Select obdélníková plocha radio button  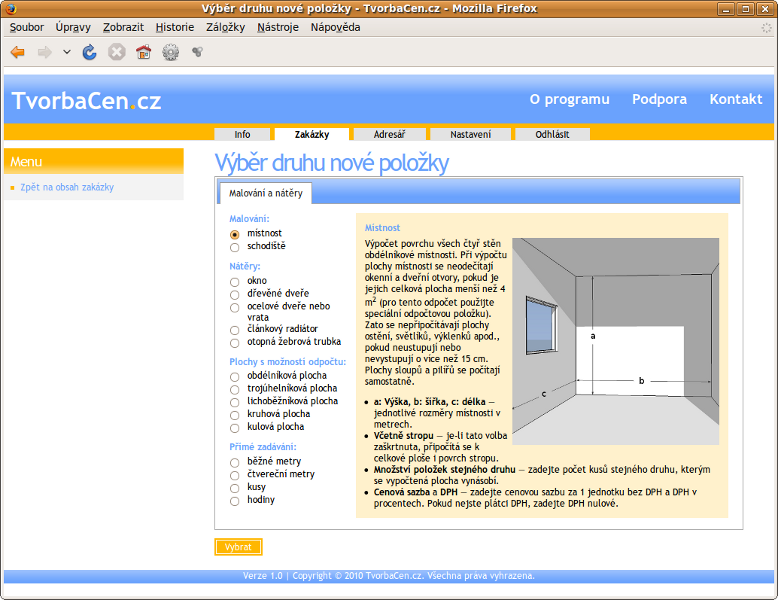coord(235,377)
